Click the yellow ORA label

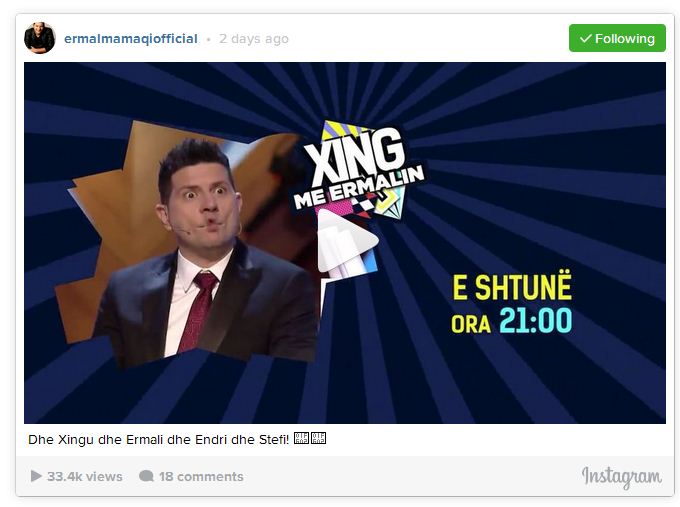click(x=471, y=324)
